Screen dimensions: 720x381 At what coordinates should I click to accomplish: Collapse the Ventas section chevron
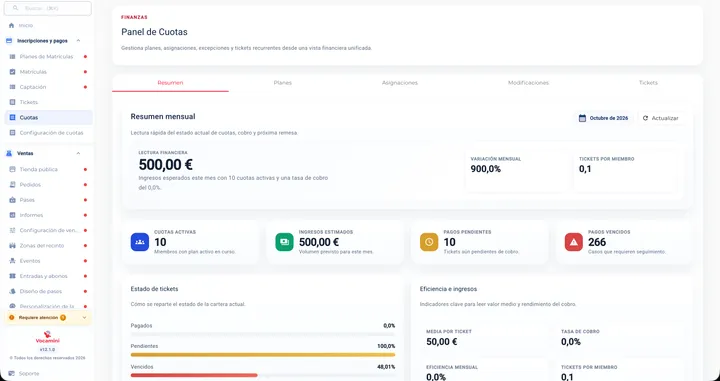(x=78, y=153)
